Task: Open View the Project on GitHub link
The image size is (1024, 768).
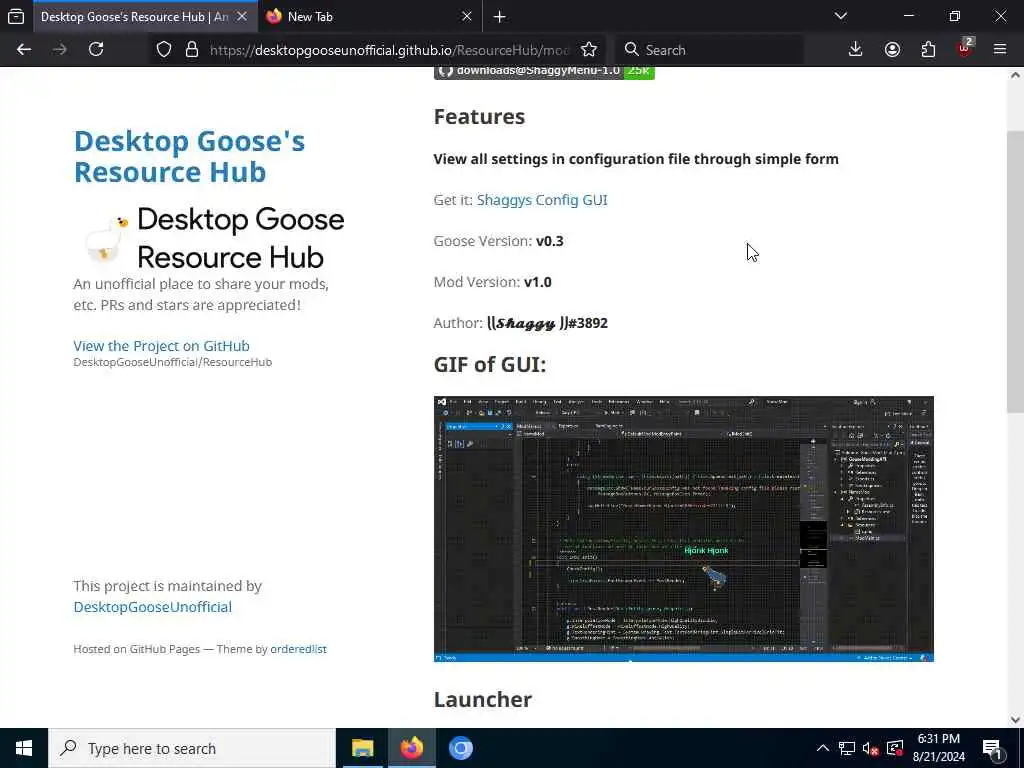Action: tap(161, 345)
